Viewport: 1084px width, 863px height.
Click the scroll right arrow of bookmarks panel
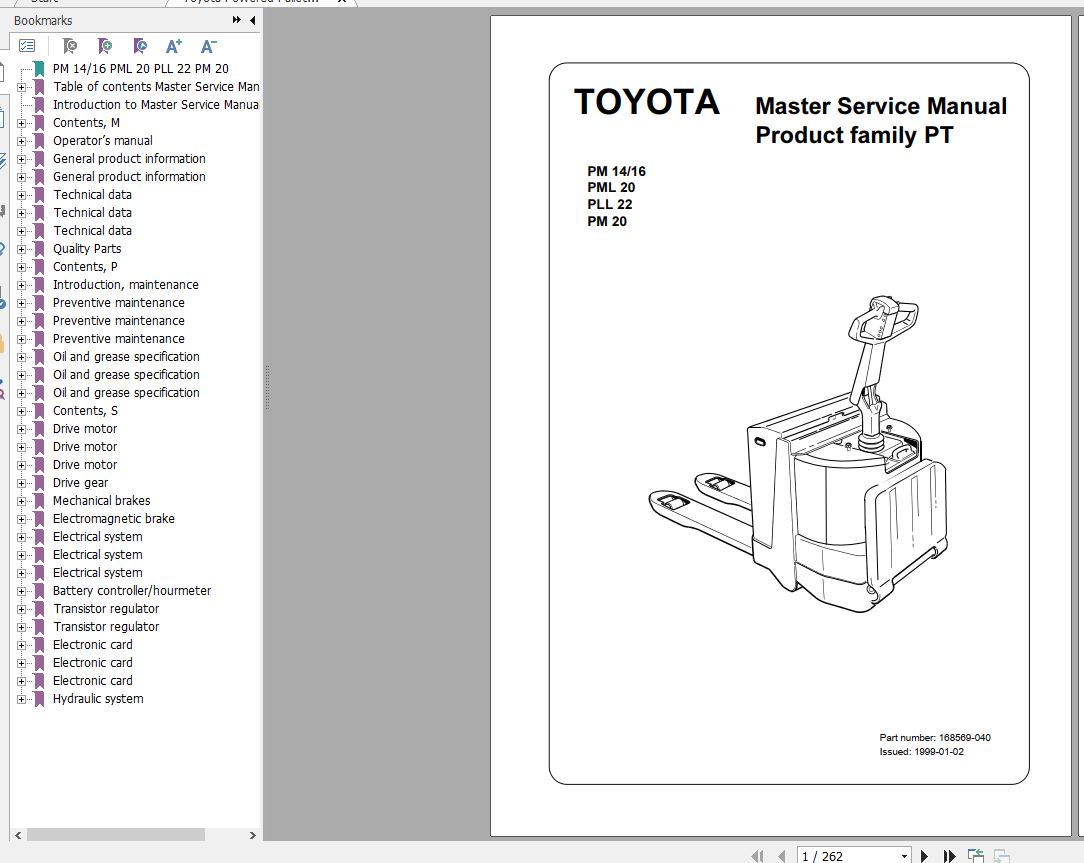[x=252, y=835]
